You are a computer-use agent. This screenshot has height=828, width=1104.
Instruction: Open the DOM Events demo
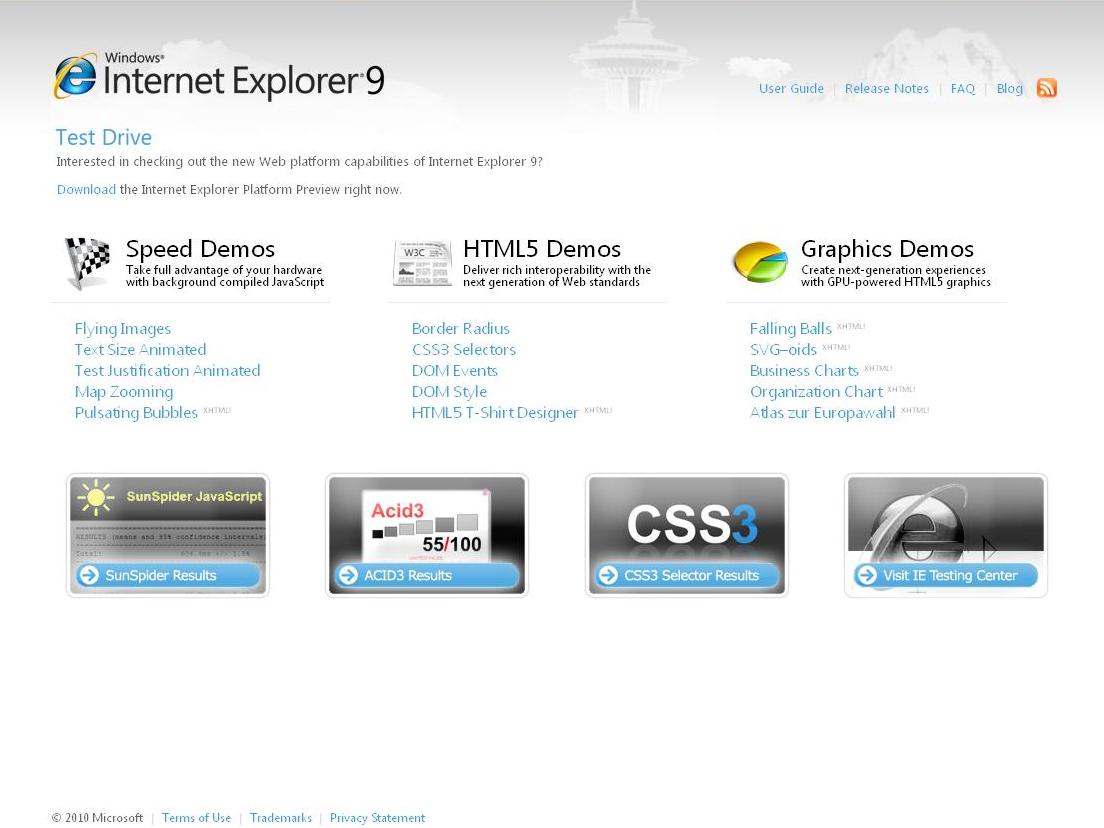pyautogui.click(x=454, y=371)
